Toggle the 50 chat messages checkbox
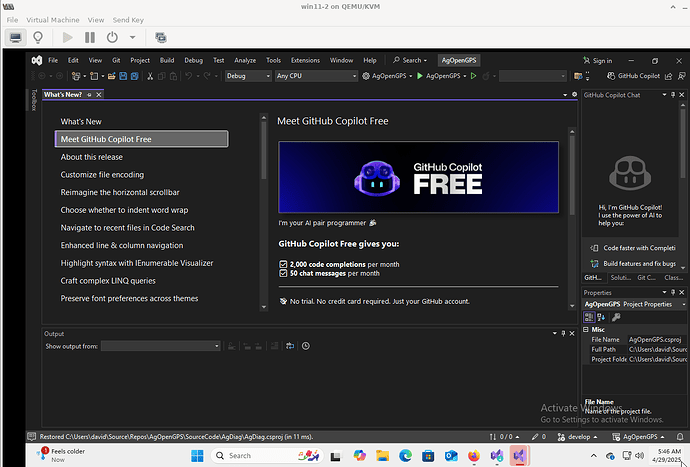This screenshot has width=690, height=467. (283, 273)
